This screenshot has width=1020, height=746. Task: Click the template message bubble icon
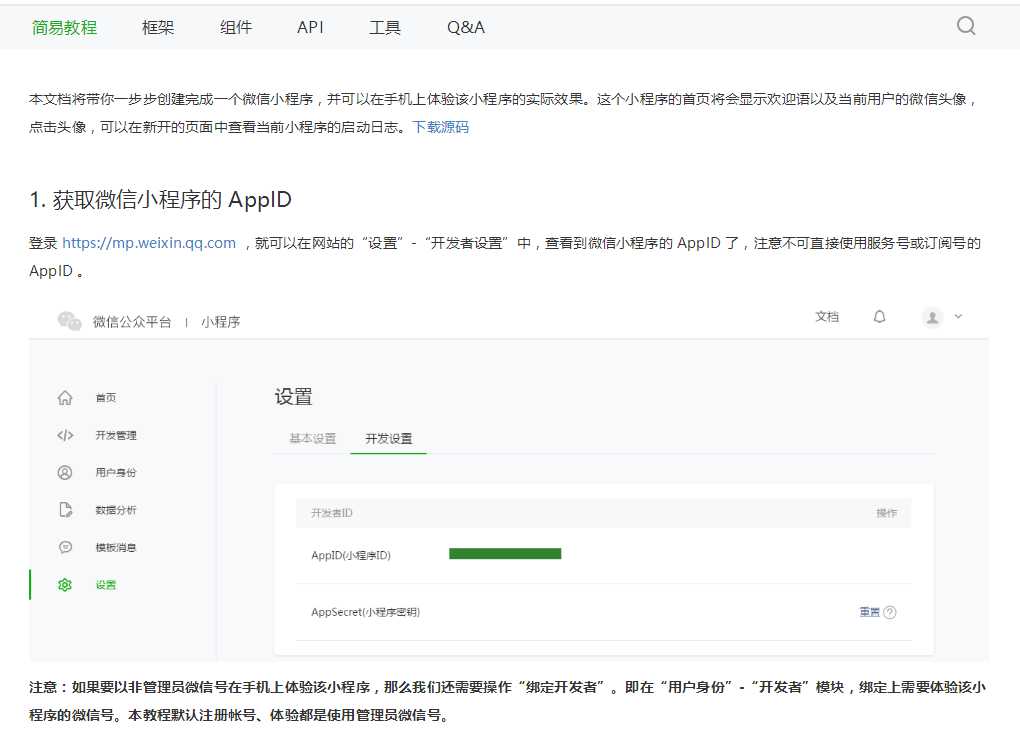tap(65, 547)
